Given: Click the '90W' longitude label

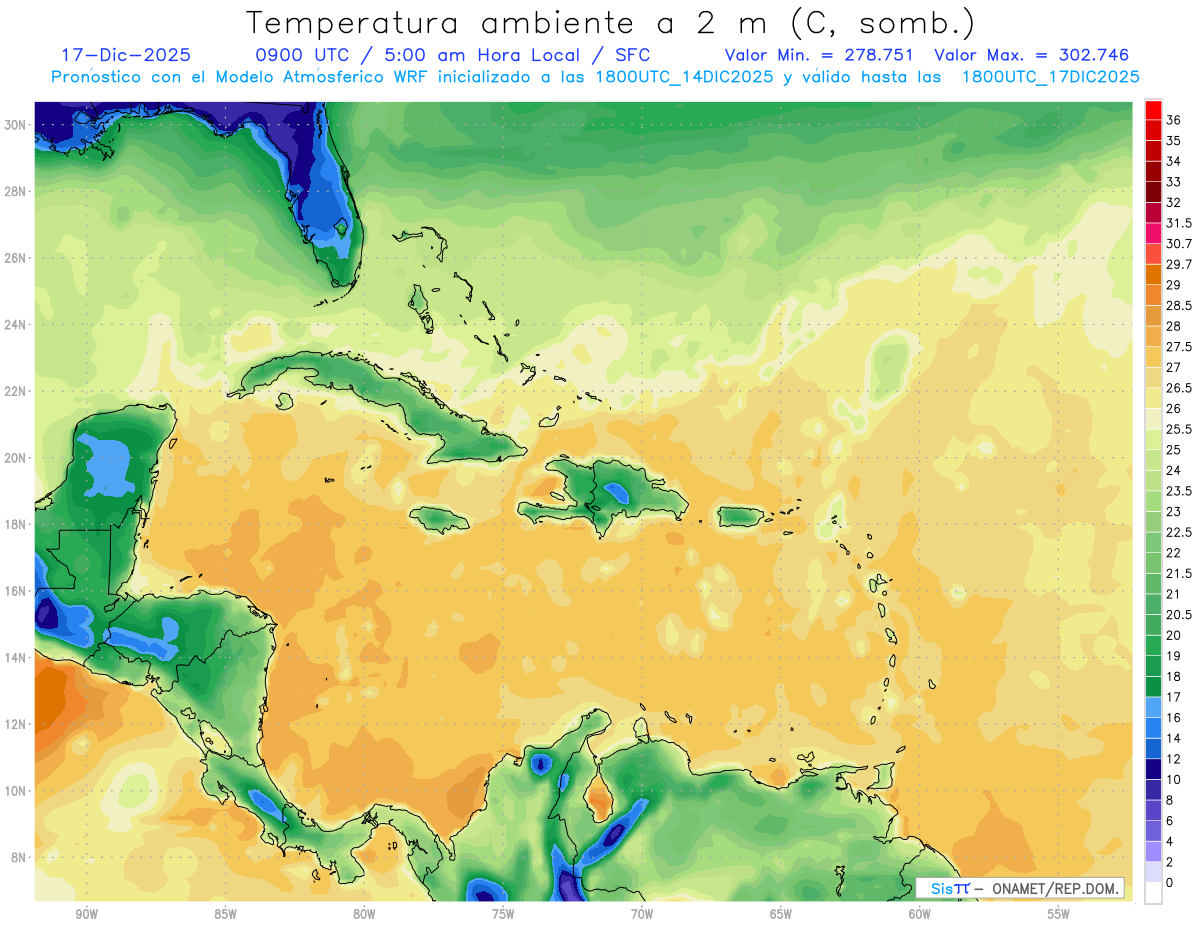Looking at the screenshot, I should pos(86,914).
